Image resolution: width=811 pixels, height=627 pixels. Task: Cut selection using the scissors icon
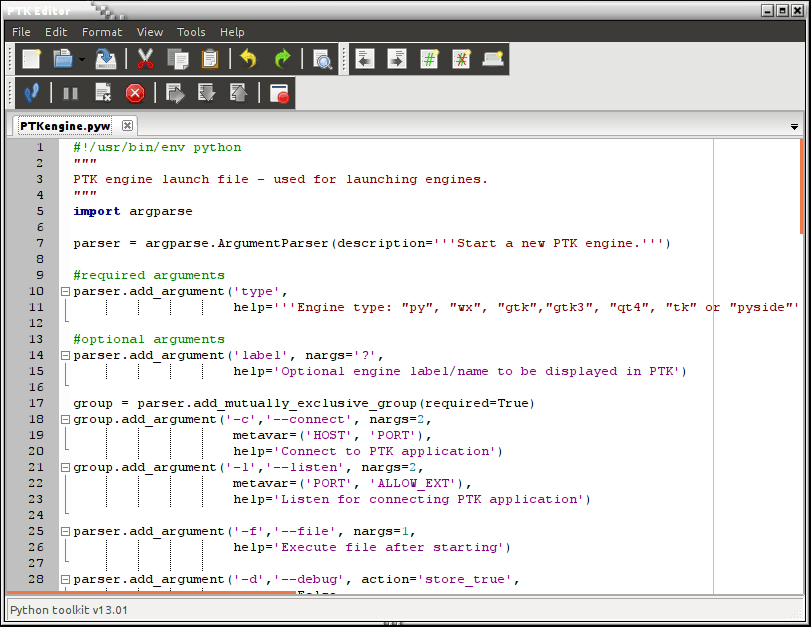pos(146,59)
